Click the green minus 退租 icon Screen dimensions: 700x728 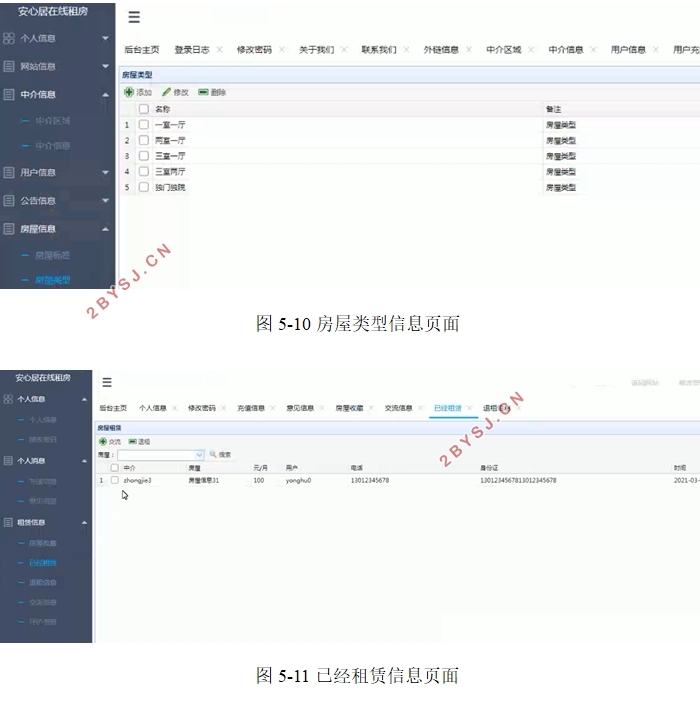[x=133, y=442]
